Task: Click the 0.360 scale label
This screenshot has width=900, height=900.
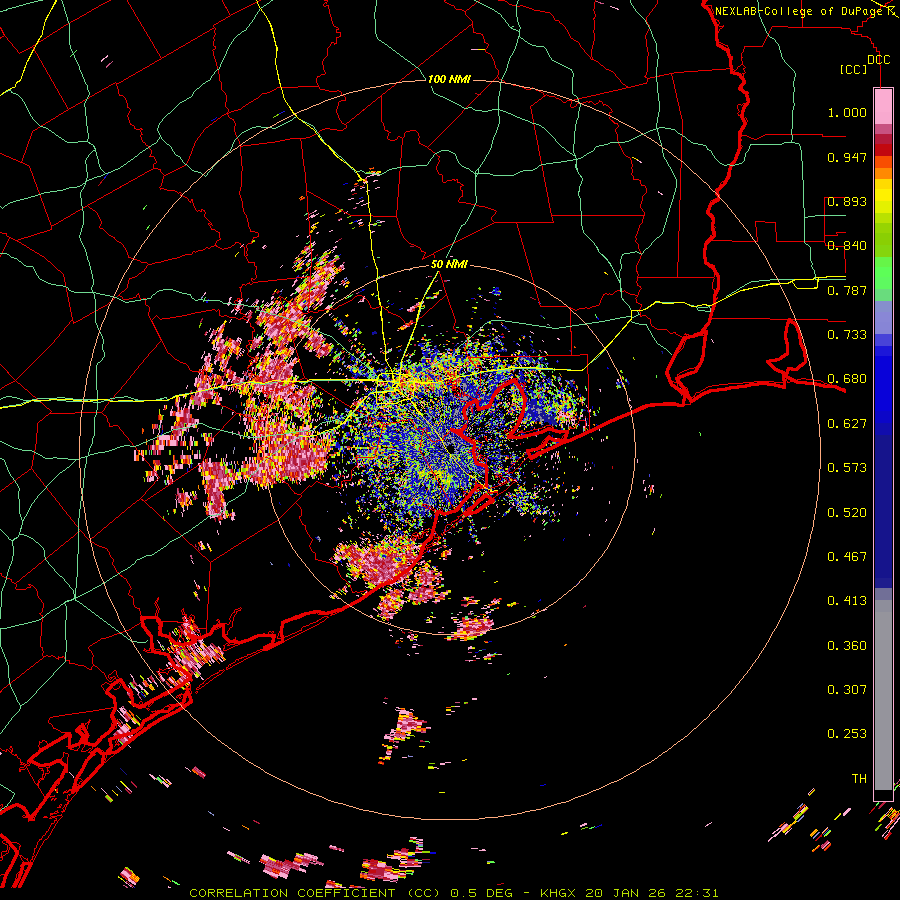Action: [x=847, y=646]
